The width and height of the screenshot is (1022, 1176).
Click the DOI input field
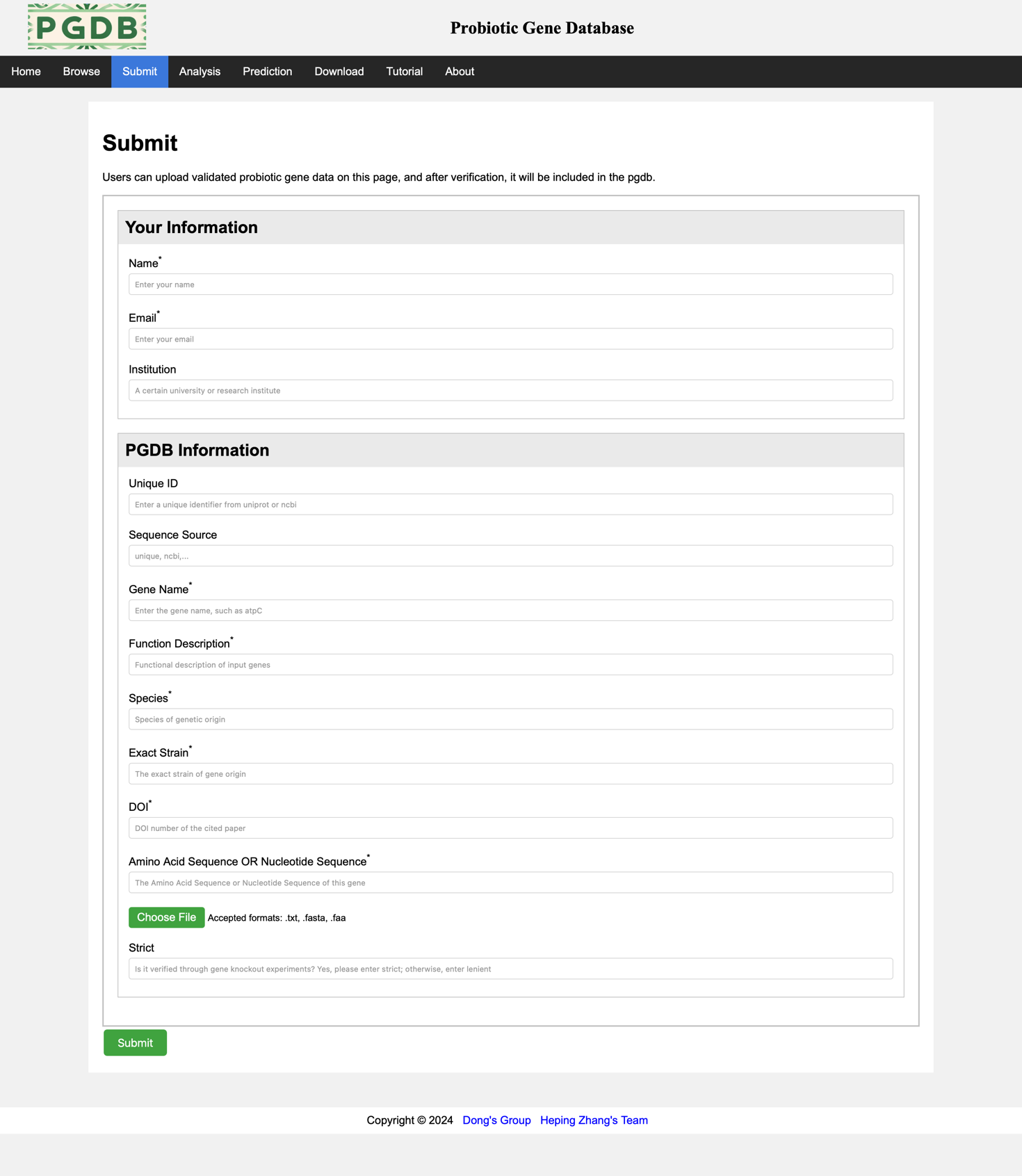pyautogui.click(x=510, y=828)
